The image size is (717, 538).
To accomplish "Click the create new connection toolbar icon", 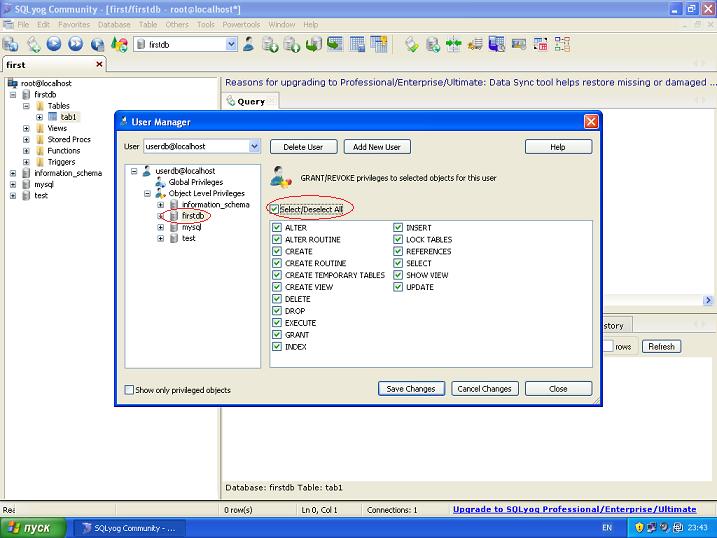I will (x=10, y=44).
